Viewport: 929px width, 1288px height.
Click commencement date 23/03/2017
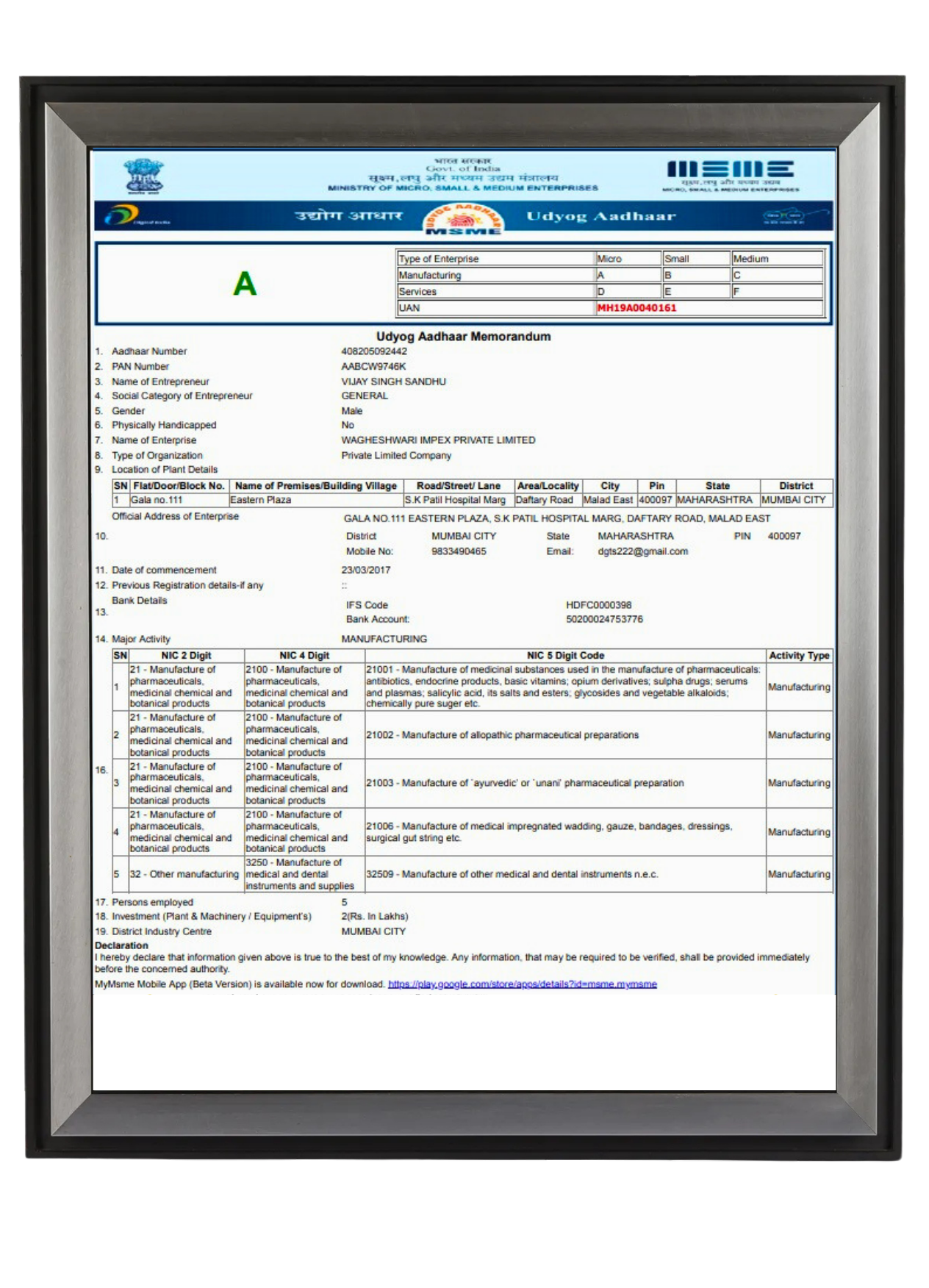(x=366, y=570)
